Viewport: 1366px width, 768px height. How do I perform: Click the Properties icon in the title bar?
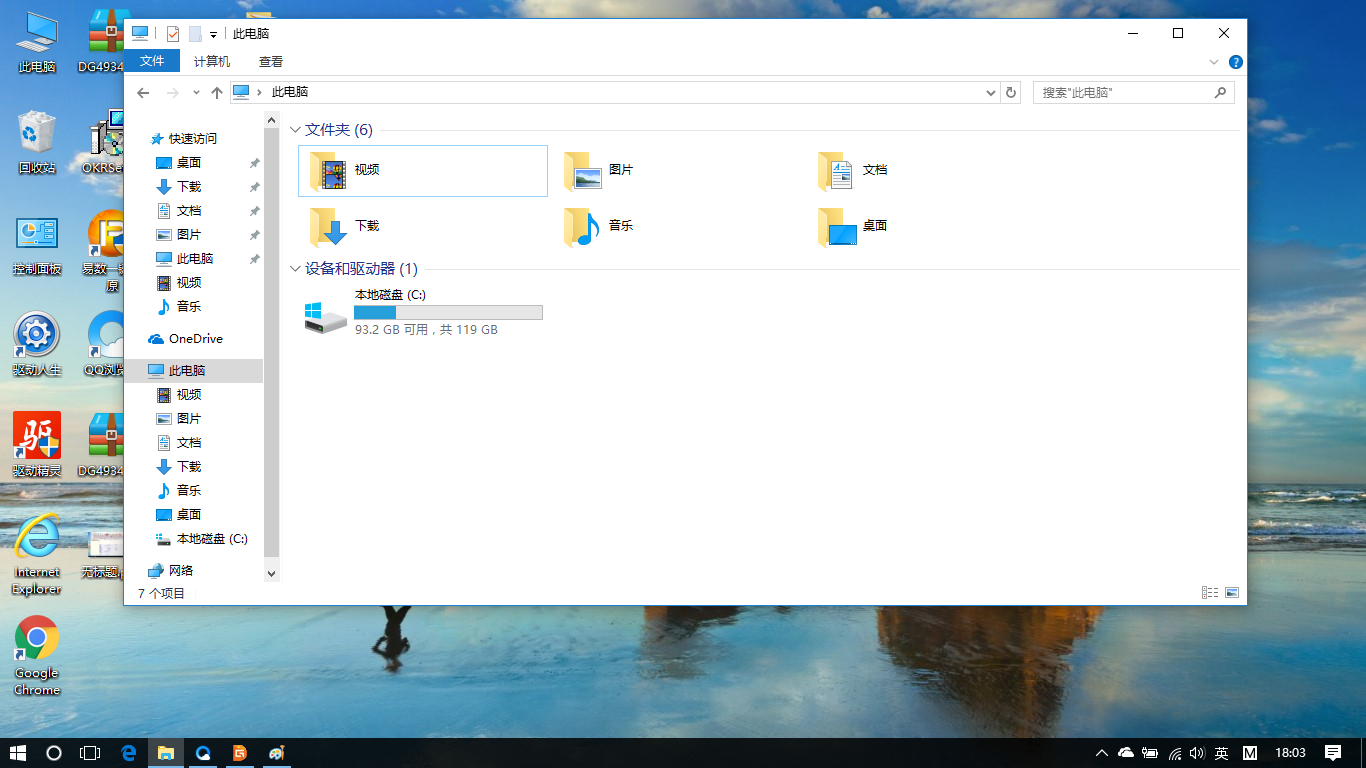click(173, 33)
